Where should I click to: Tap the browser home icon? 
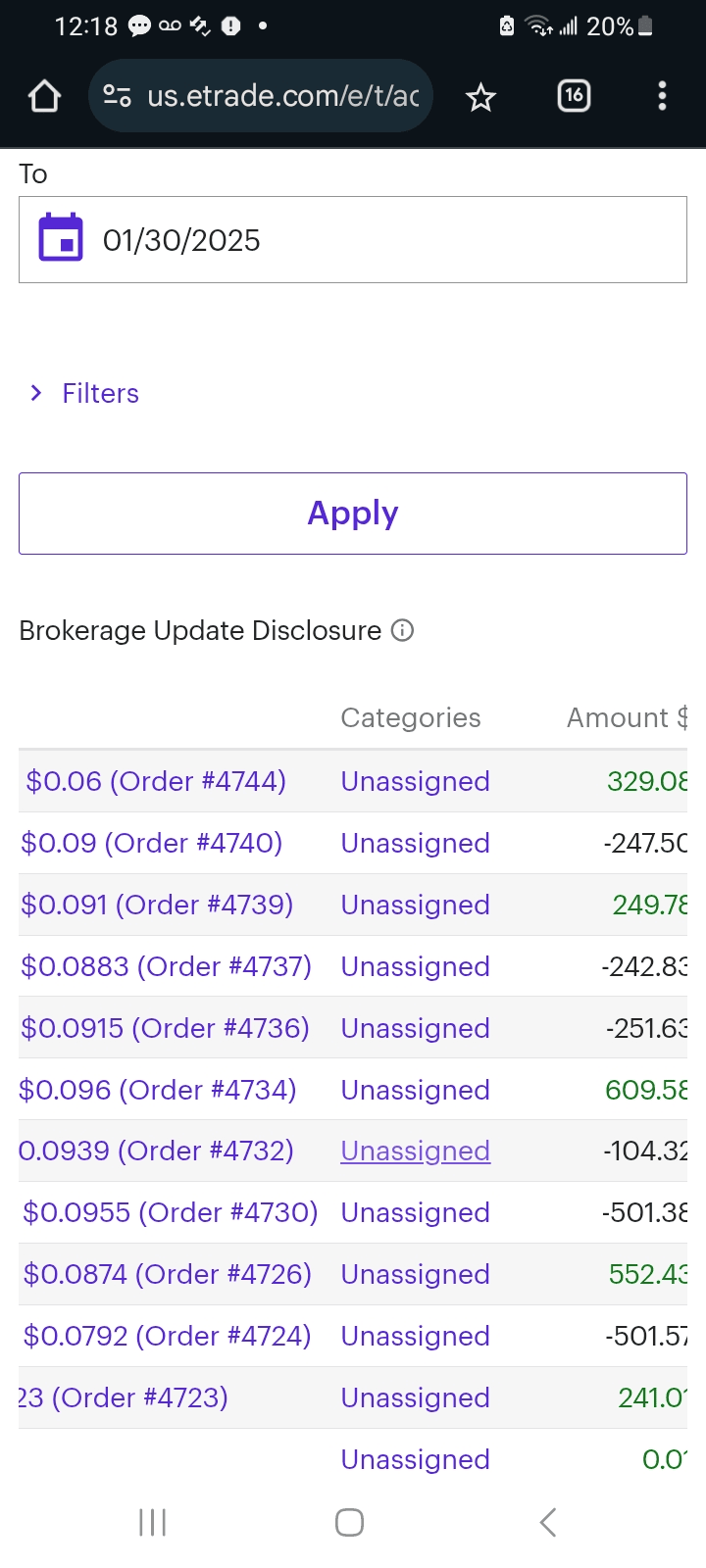tap(45, 96)
